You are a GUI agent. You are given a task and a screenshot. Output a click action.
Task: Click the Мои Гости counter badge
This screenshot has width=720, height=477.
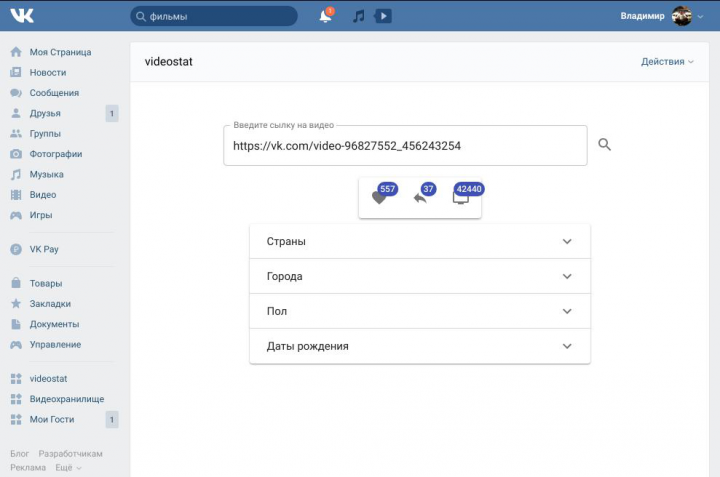(112, 420)
